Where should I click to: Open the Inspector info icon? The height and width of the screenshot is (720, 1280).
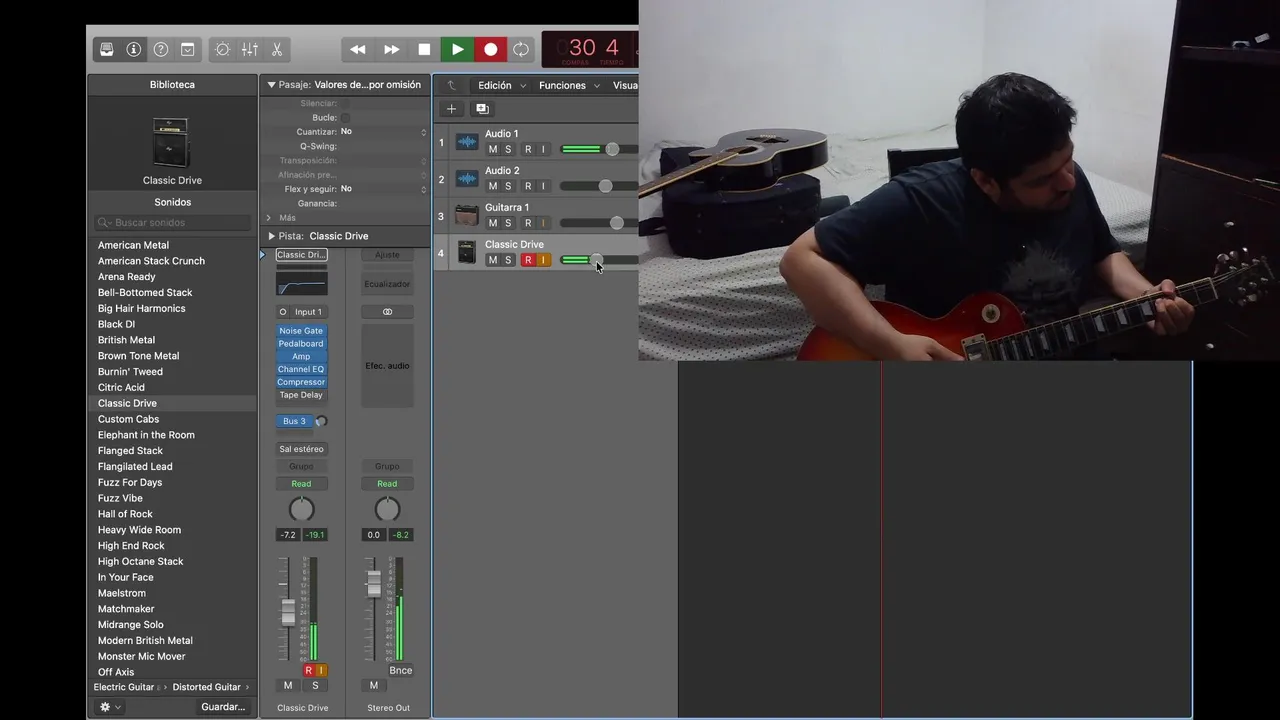[133, 49]
